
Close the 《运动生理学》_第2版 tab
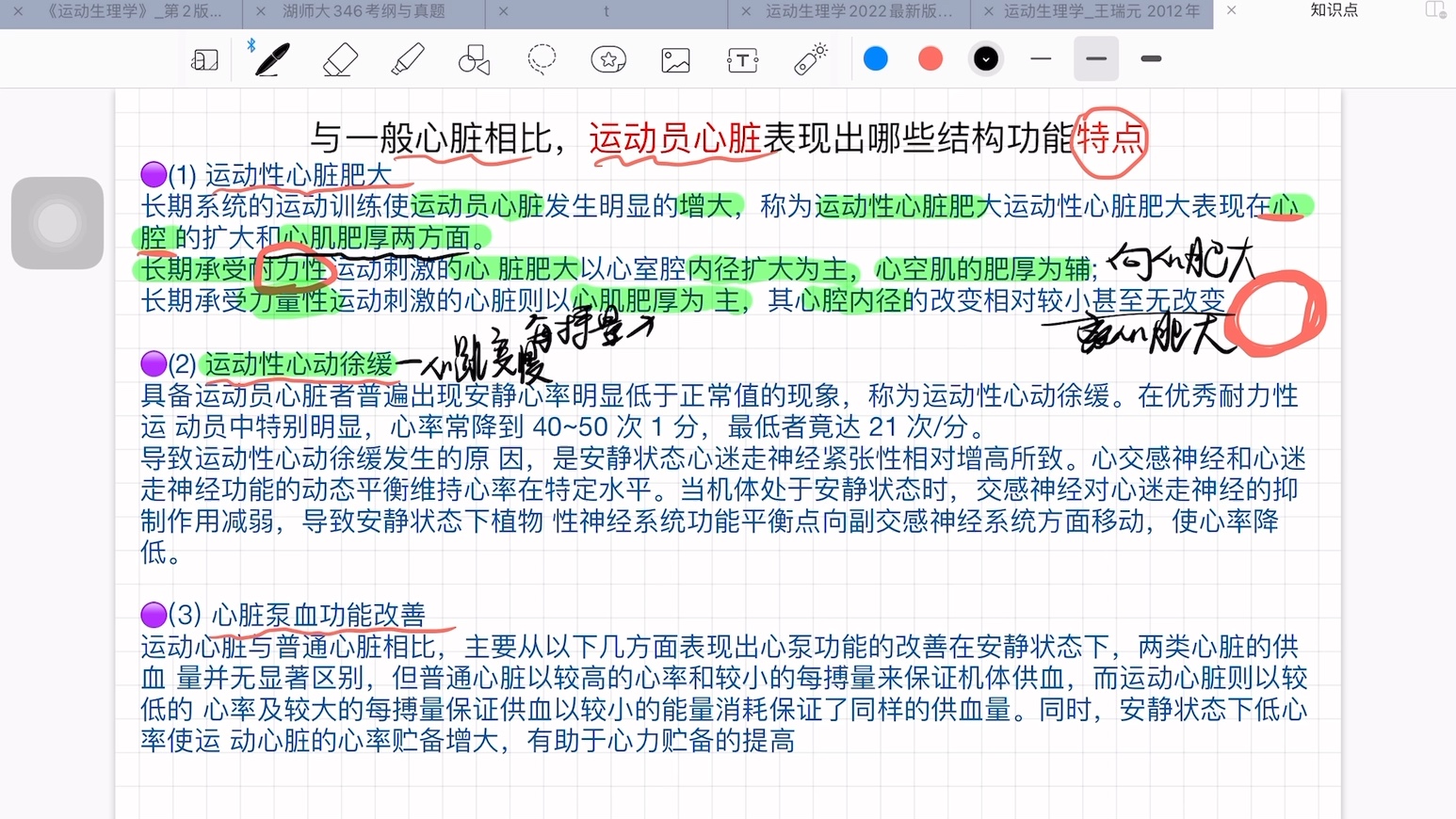pyautogui.click(x=18, y=11)
